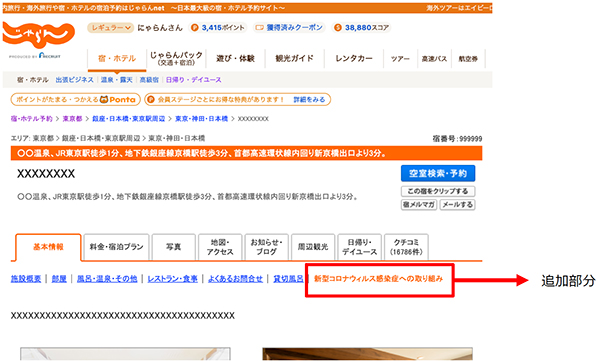Viewport: 600px width, 363px height.
Task: Click the 風呂・温泉・その他 anchor link
Action: pos(107,279)
